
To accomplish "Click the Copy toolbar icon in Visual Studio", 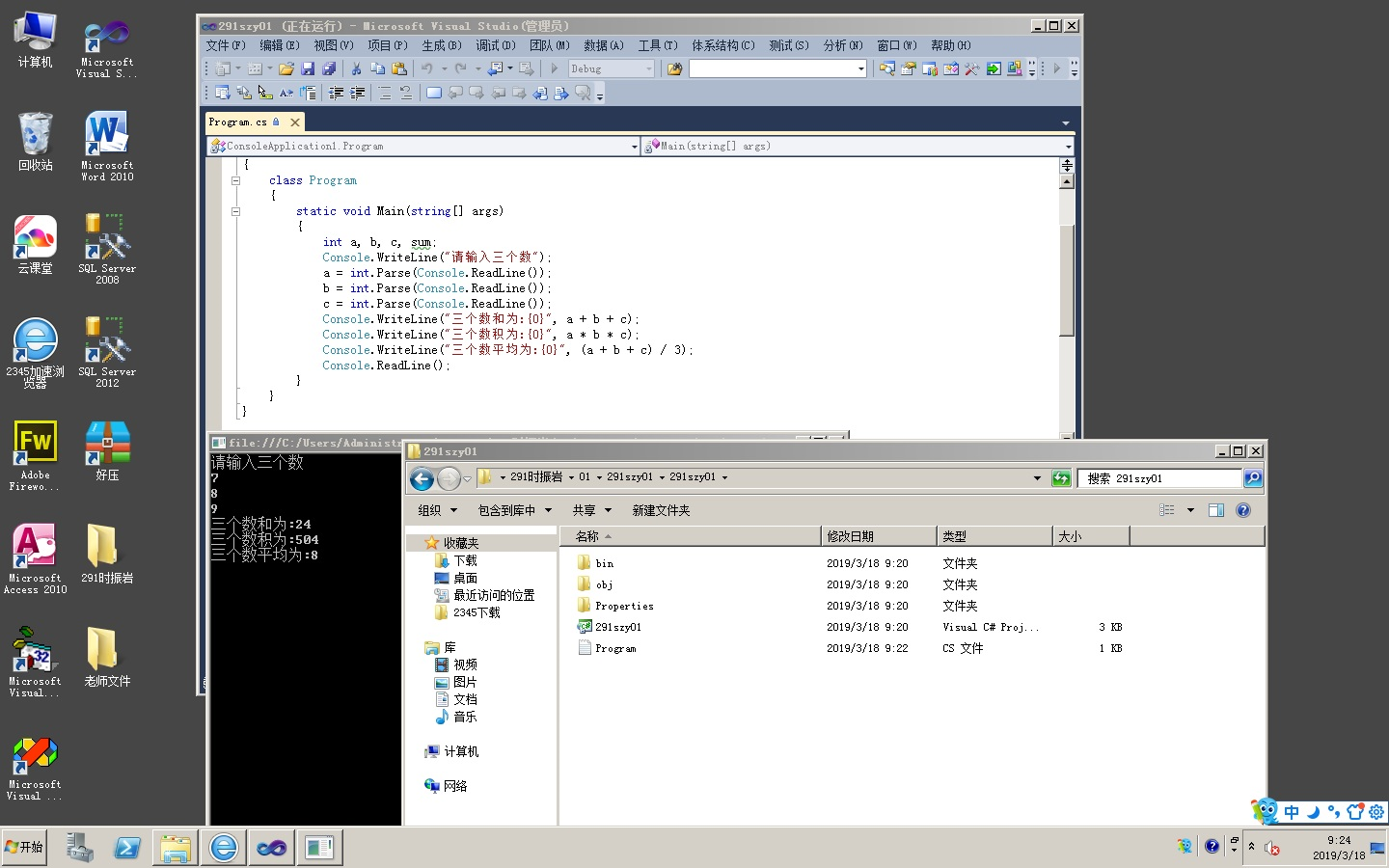I will [x=377, y=68].
